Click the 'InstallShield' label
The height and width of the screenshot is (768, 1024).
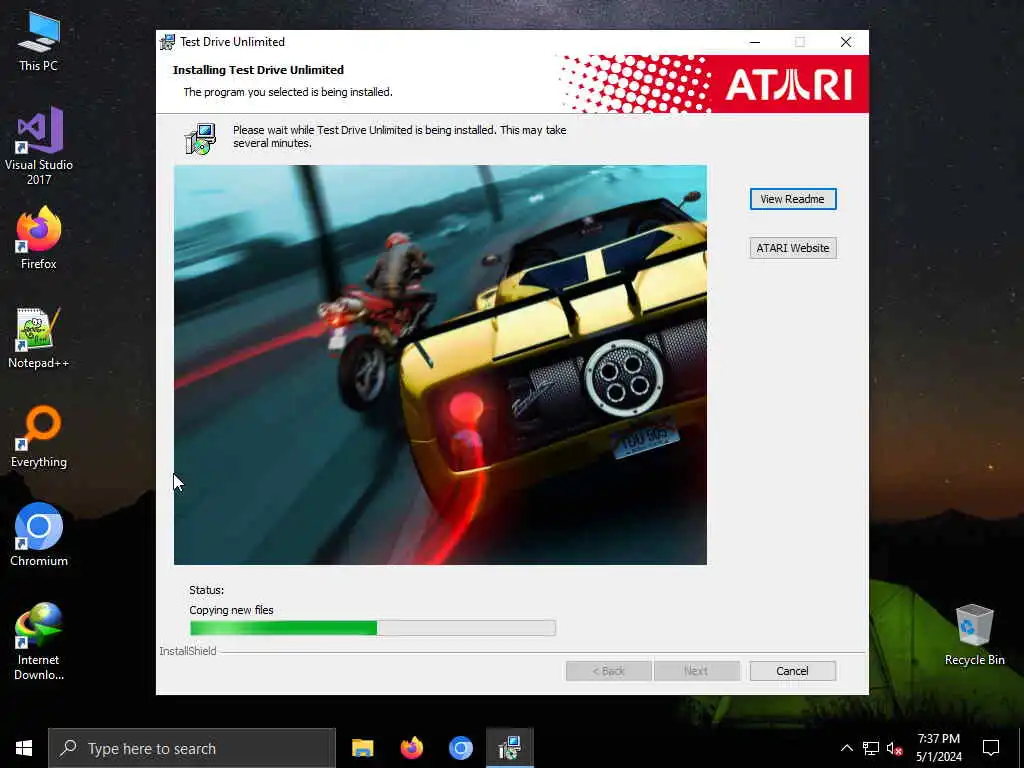187,651
